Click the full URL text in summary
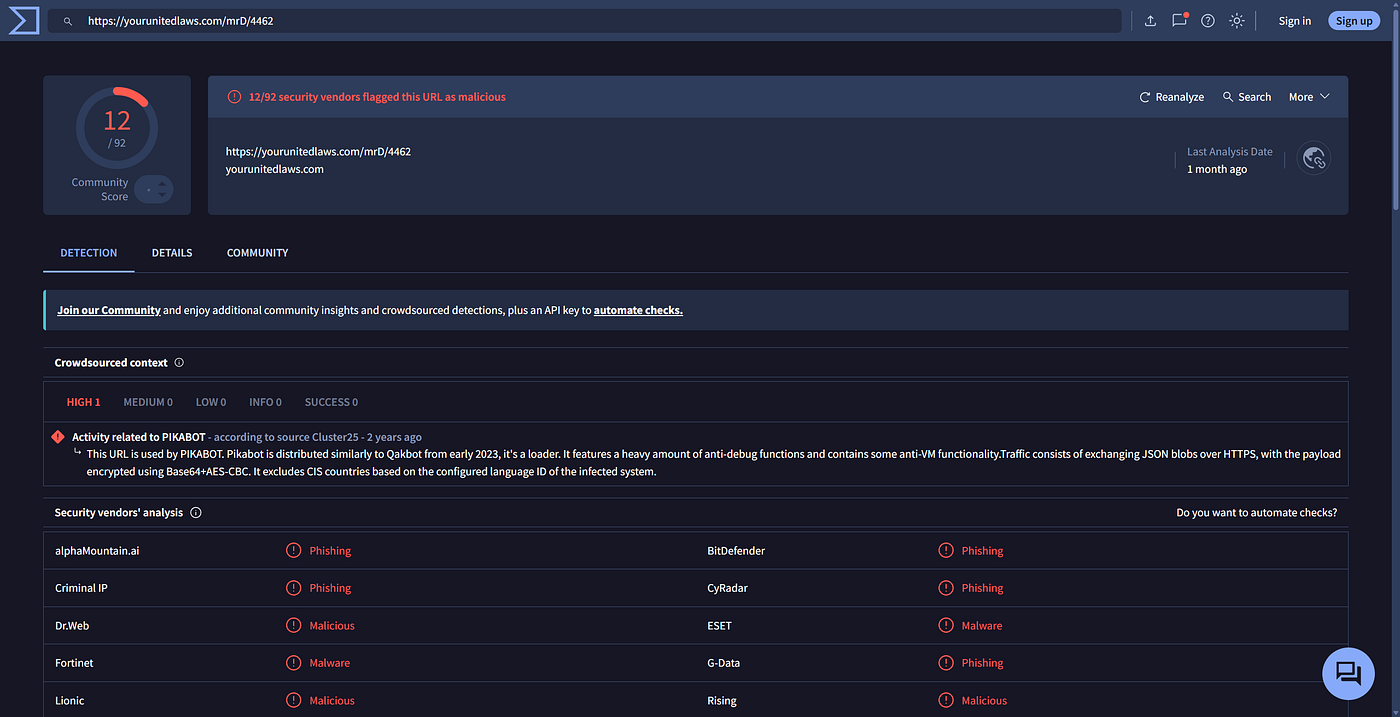Image resolution: width=1400 pixels, height=717 pixels. pos(318,152)
